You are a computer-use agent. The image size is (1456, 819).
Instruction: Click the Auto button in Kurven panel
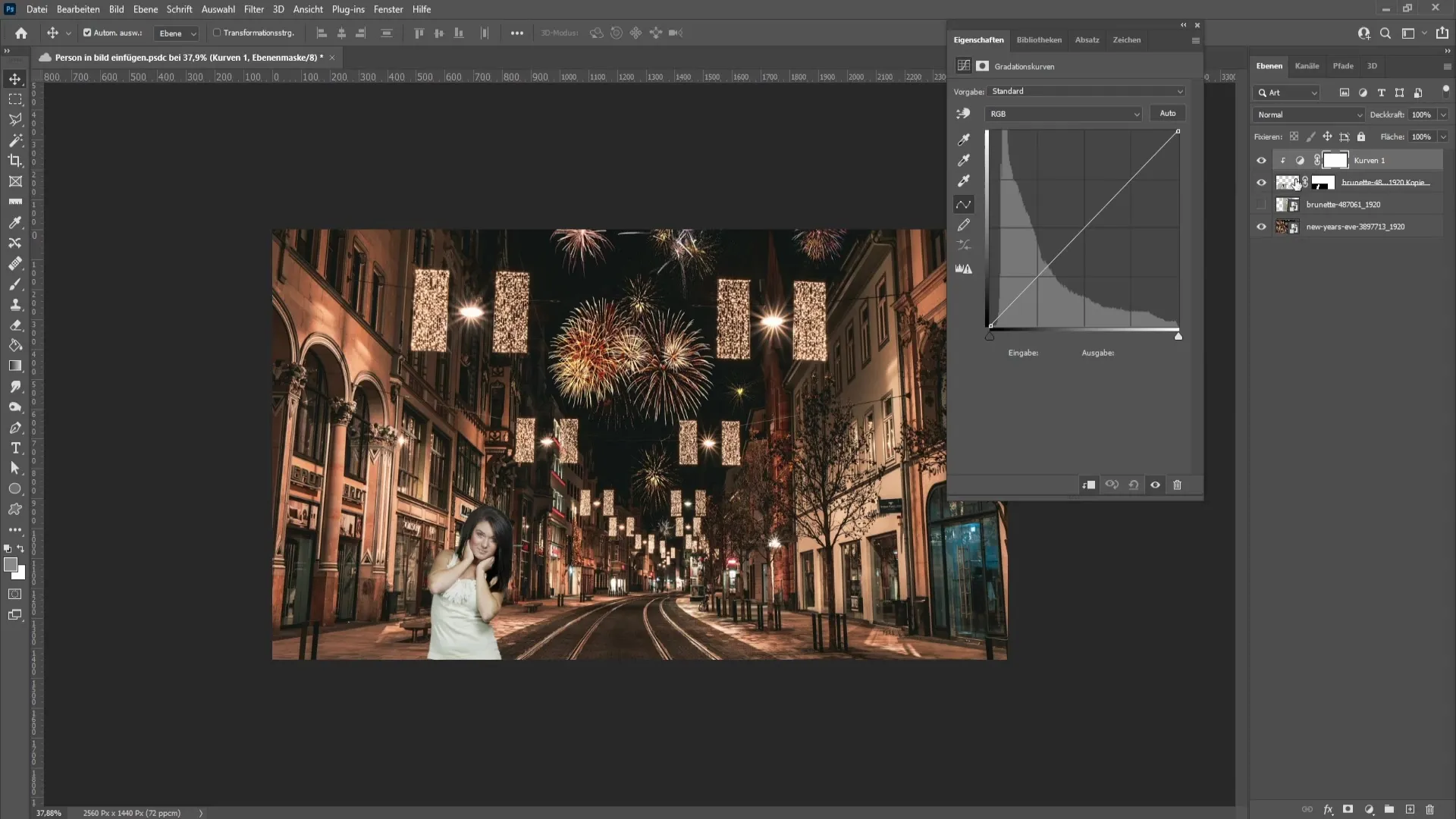click(1168, 112)
